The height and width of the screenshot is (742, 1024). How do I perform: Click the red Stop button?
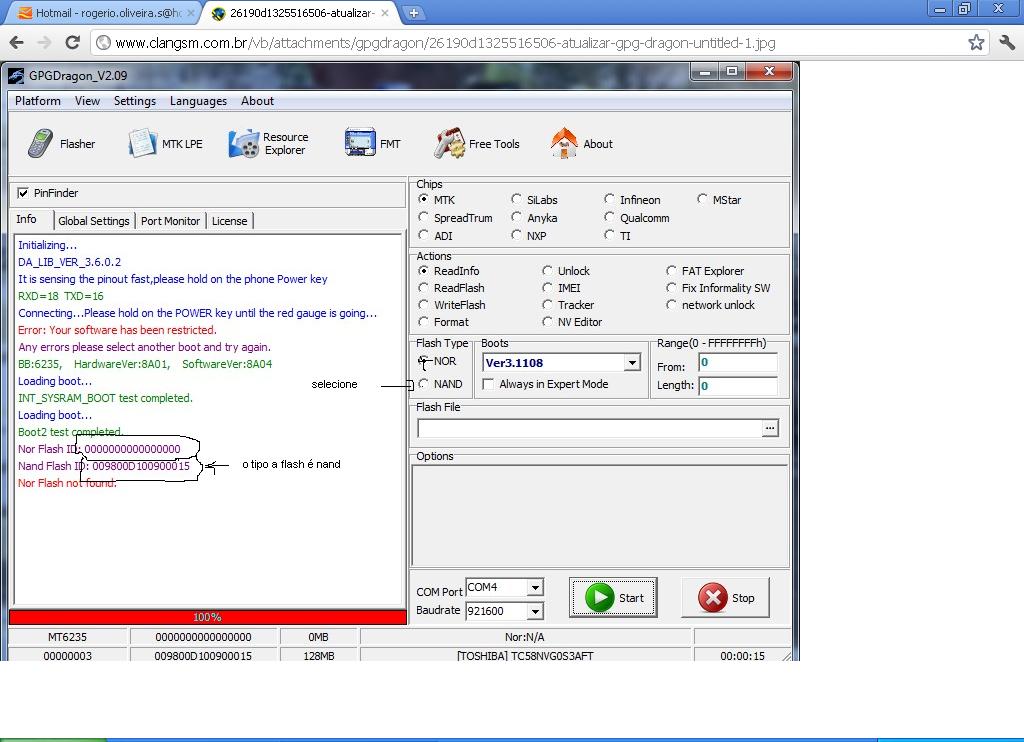coord(726,598)
